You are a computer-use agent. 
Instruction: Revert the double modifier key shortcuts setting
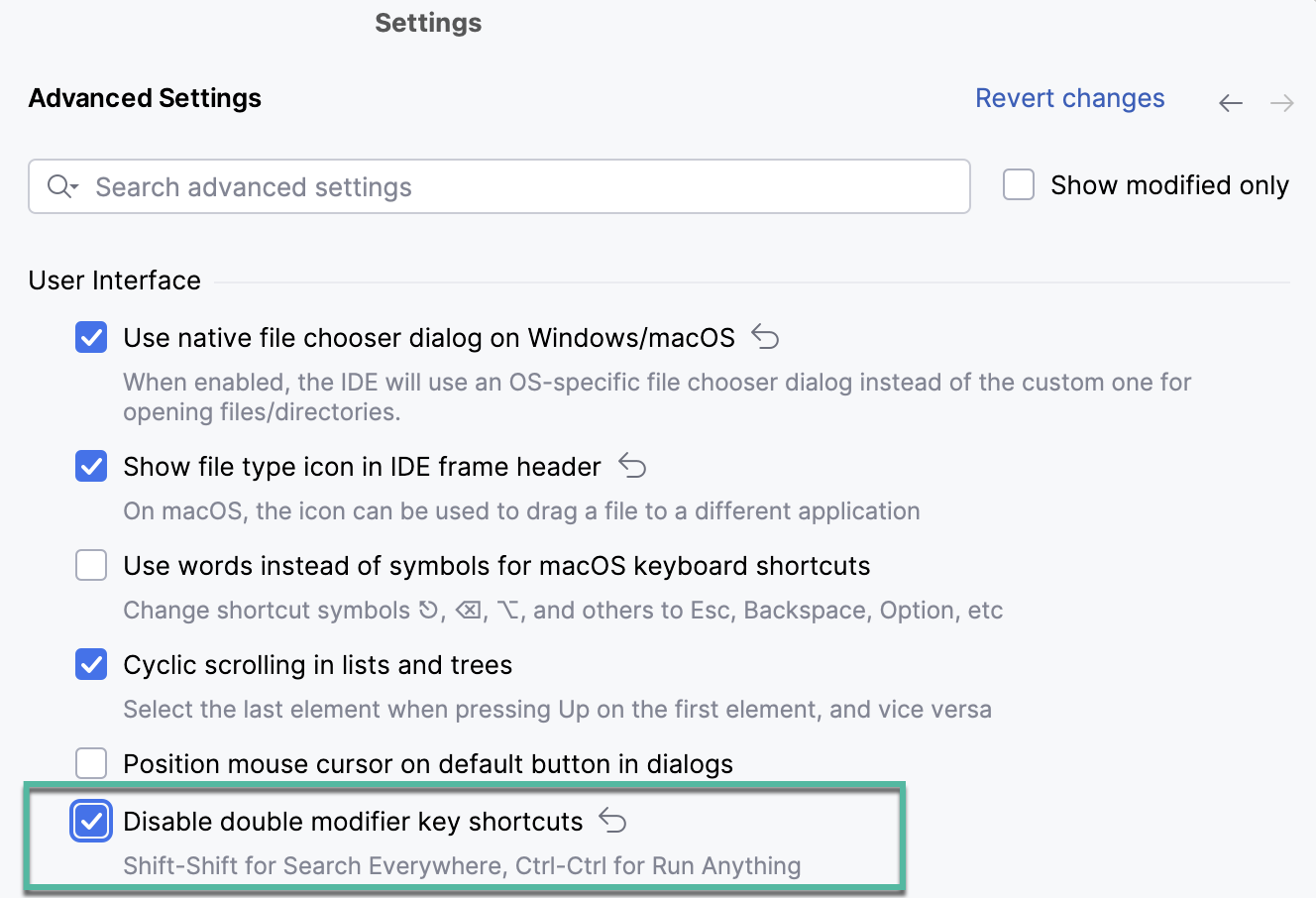612,821
